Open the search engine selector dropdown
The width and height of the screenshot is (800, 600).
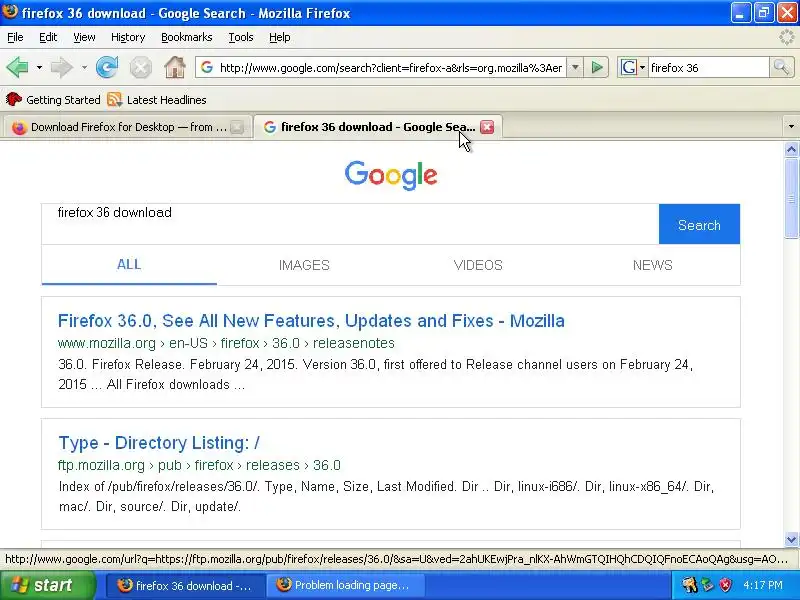(x=633, y=67)
